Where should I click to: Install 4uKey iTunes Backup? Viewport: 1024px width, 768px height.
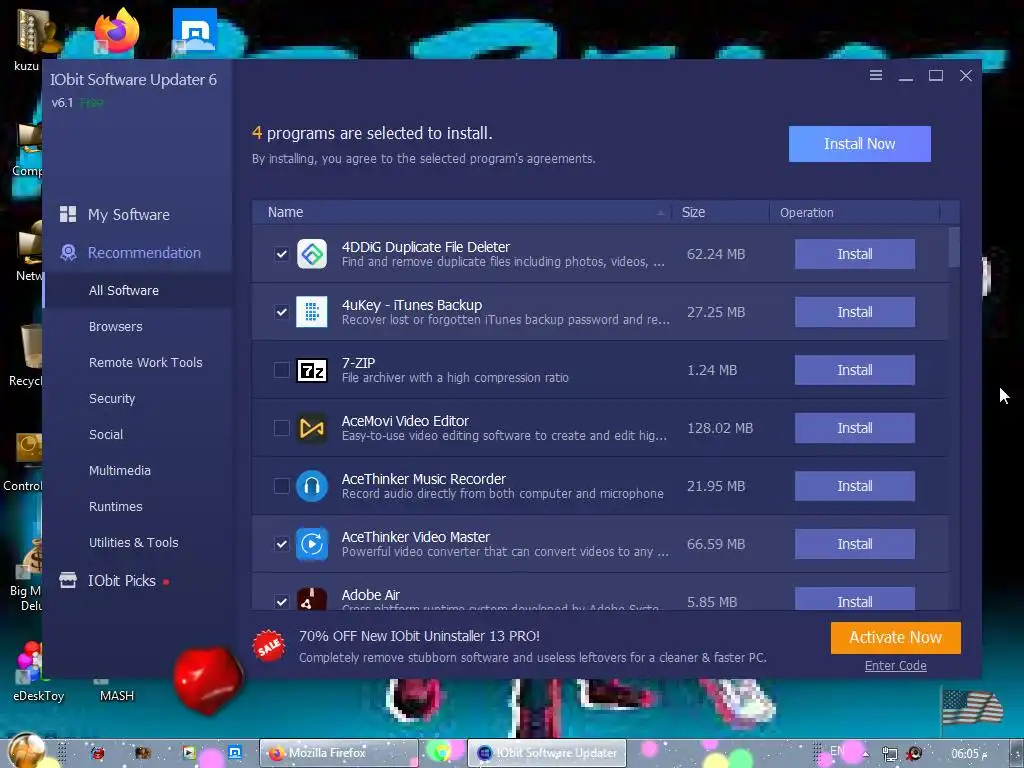click(854, 312)
